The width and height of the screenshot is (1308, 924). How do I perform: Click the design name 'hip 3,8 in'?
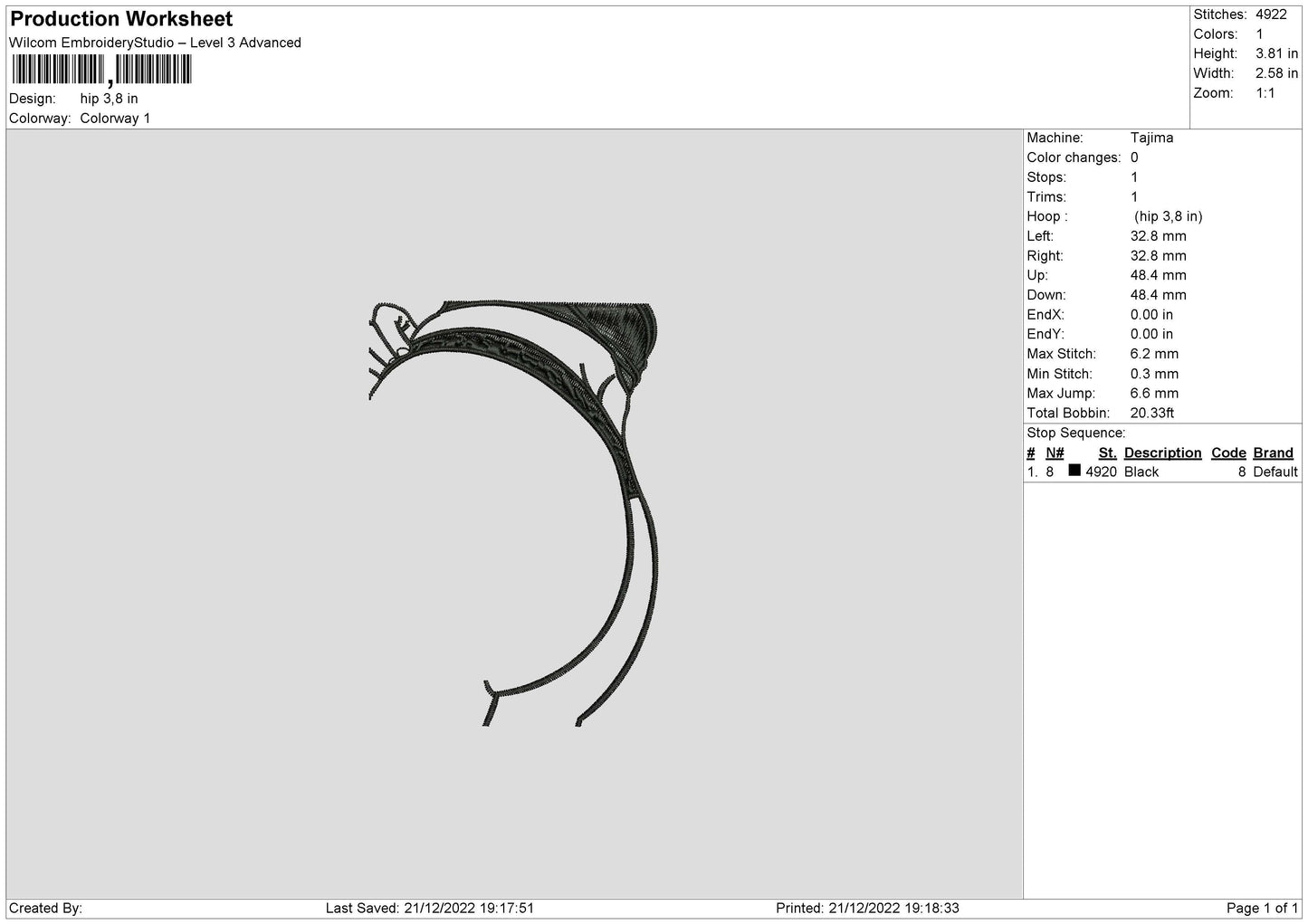(109, 99)
